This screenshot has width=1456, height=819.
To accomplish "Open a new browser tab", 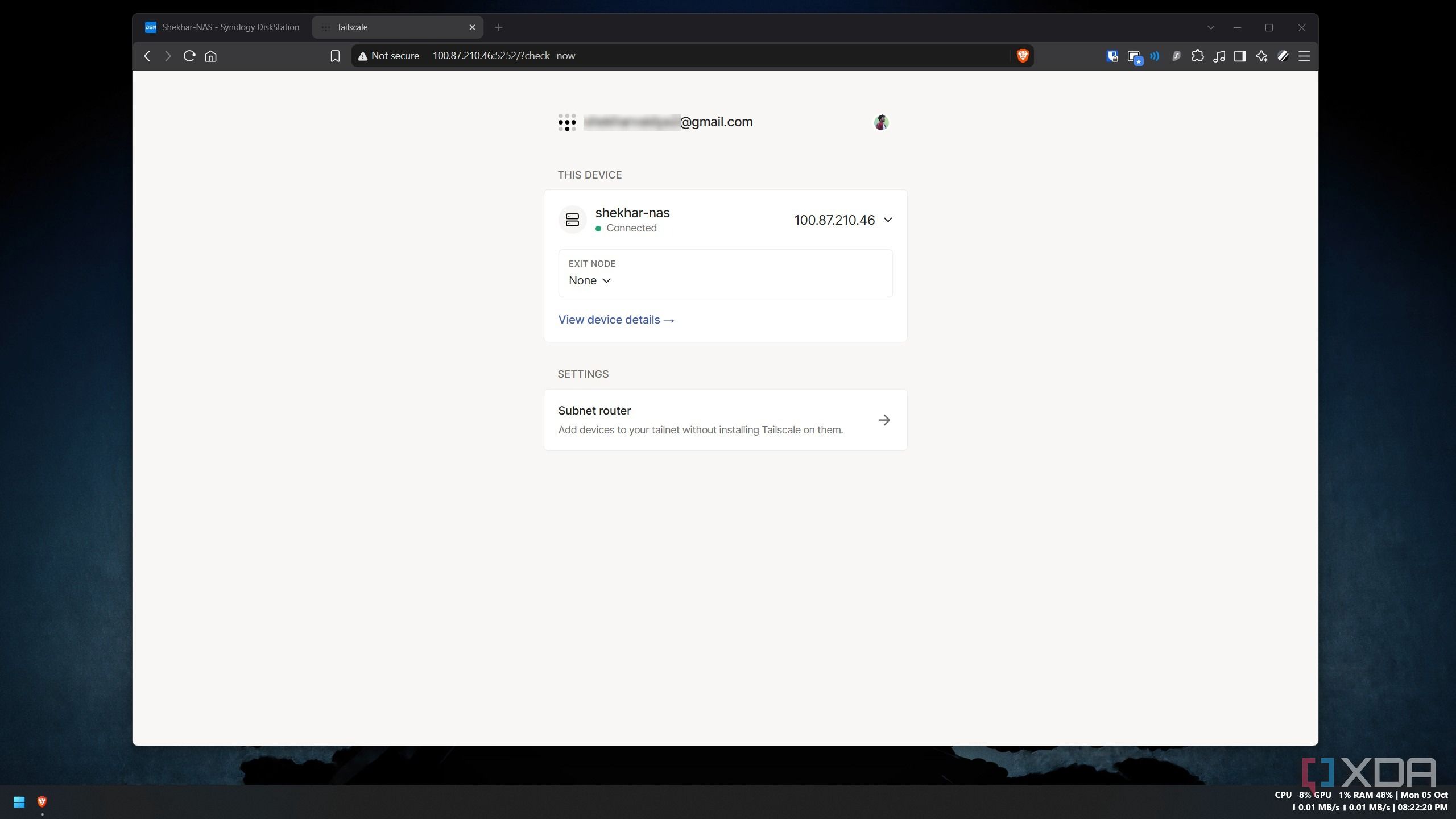I will (x=499, y=27).
